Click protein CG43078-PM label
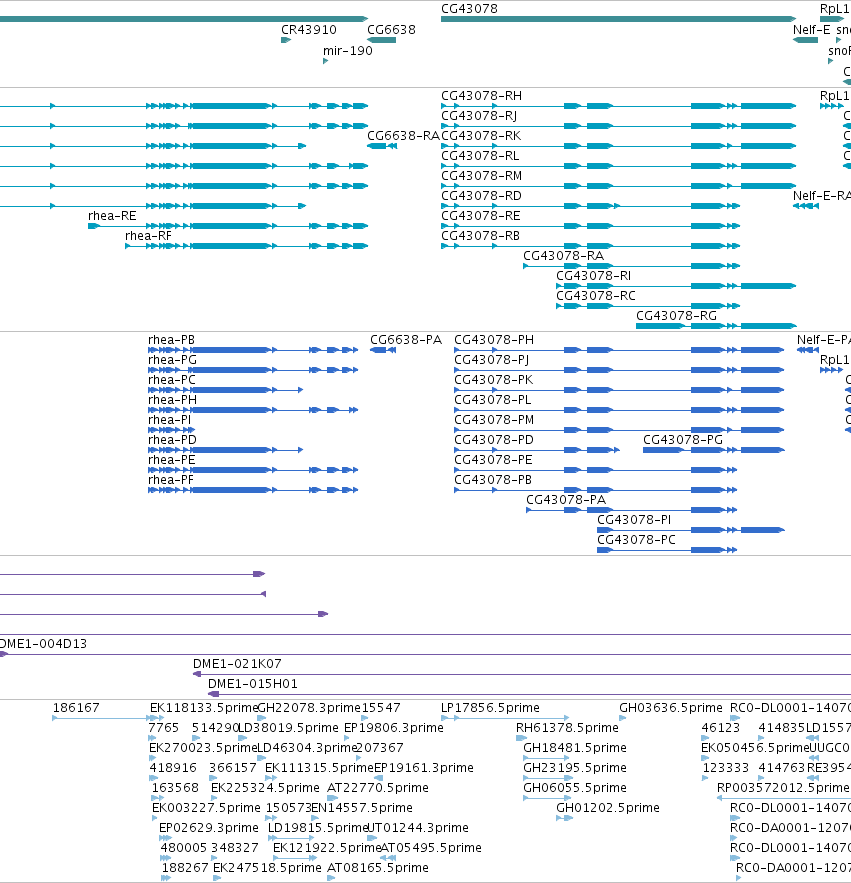The width and height of the screenshot is (851, 883). [494, 420]
